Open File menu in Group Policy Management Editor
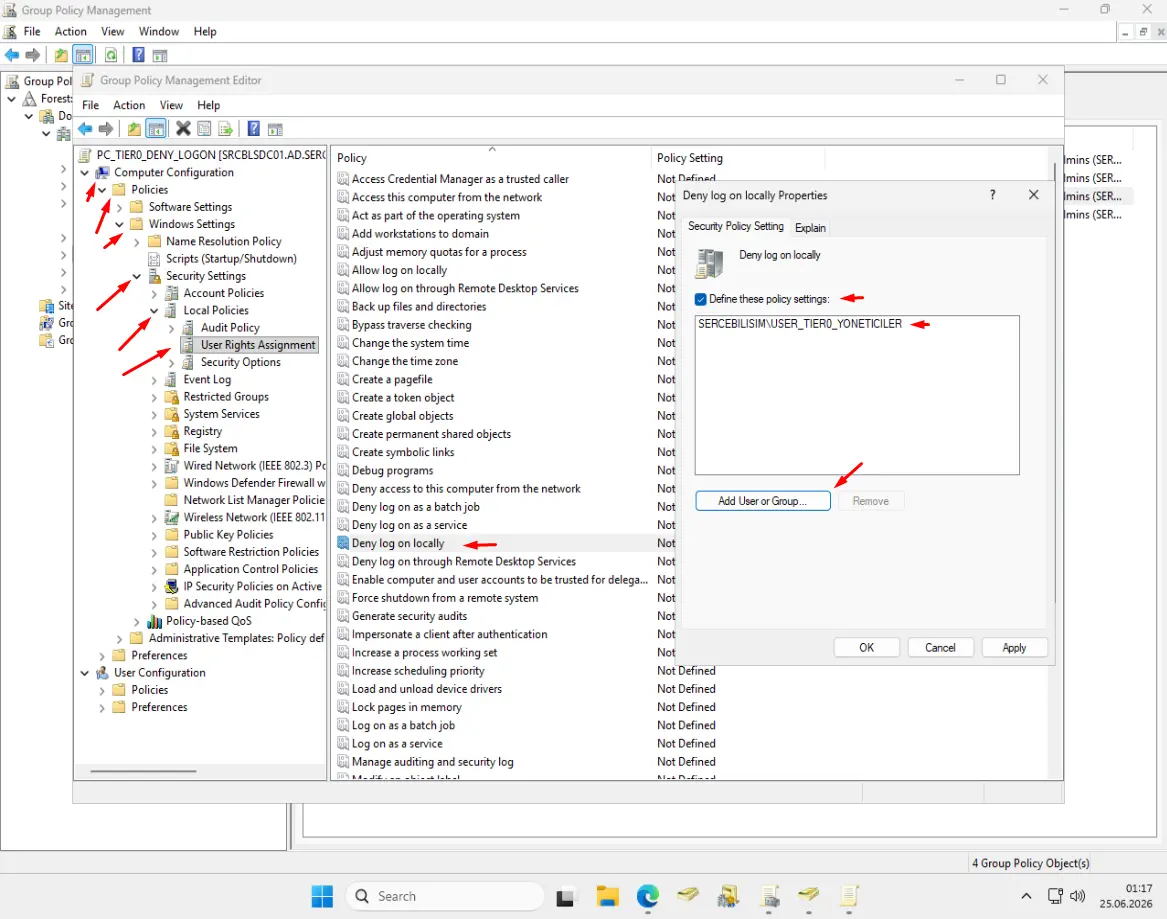The height and width of the screenshot is (919, 1167). coord(90,105)
